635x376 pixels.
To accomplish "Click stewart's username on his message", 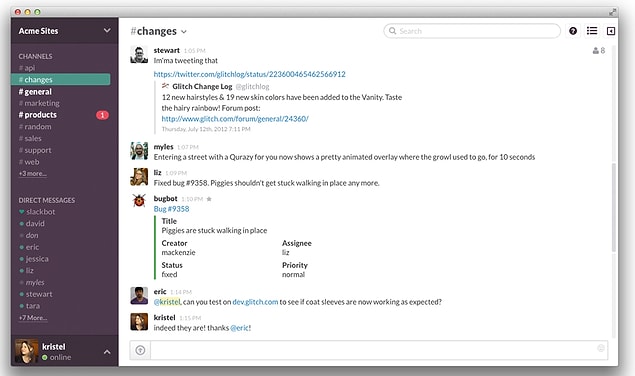I will [166, 51].
